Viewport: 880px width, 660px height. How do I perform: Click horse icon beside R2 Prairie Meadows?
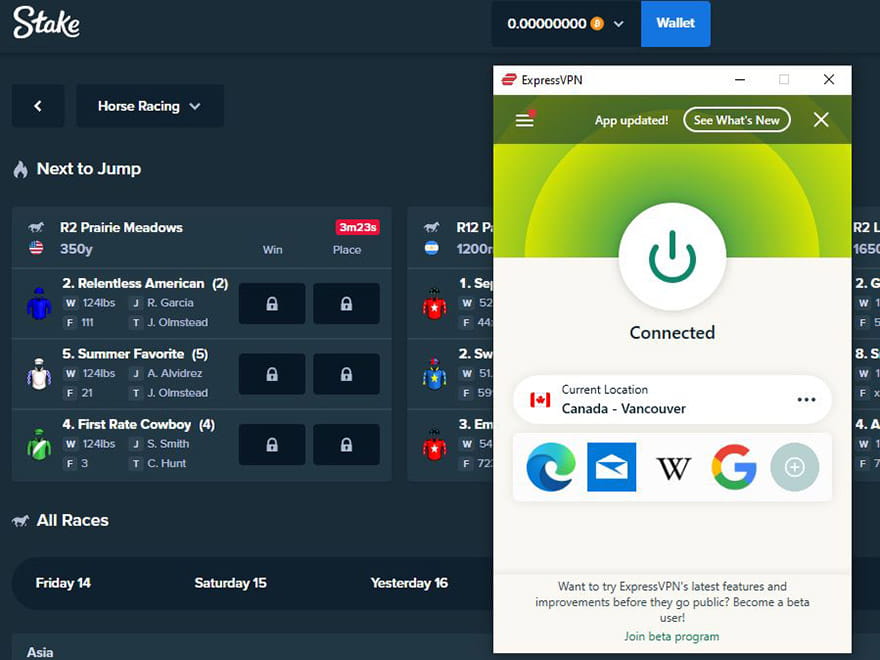36,227
